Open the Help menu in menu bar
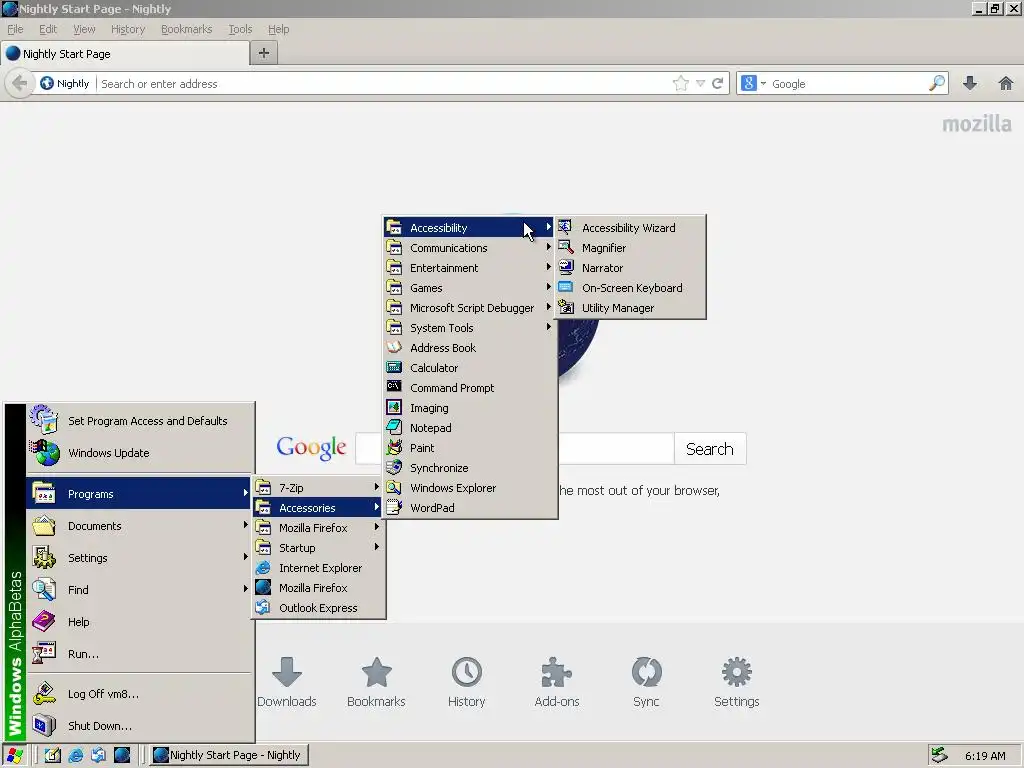1024x768 pixels. tap(278, 29)
